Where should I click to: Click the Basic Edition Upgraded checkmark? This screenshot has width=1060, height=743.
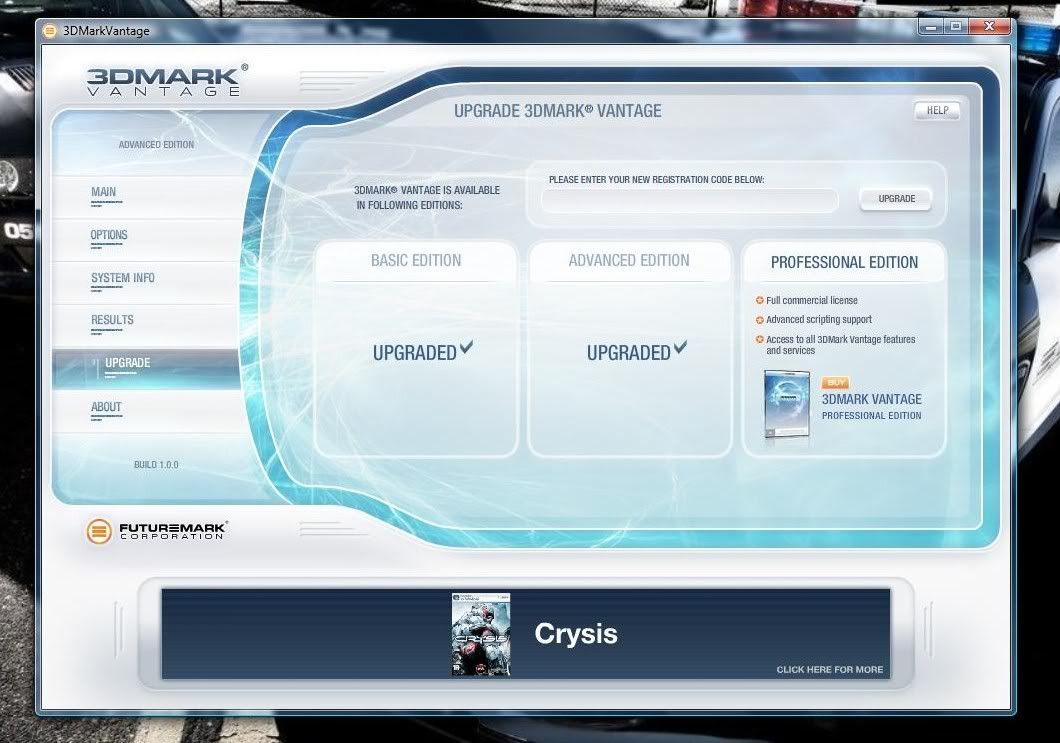click(x=466, y=347)
